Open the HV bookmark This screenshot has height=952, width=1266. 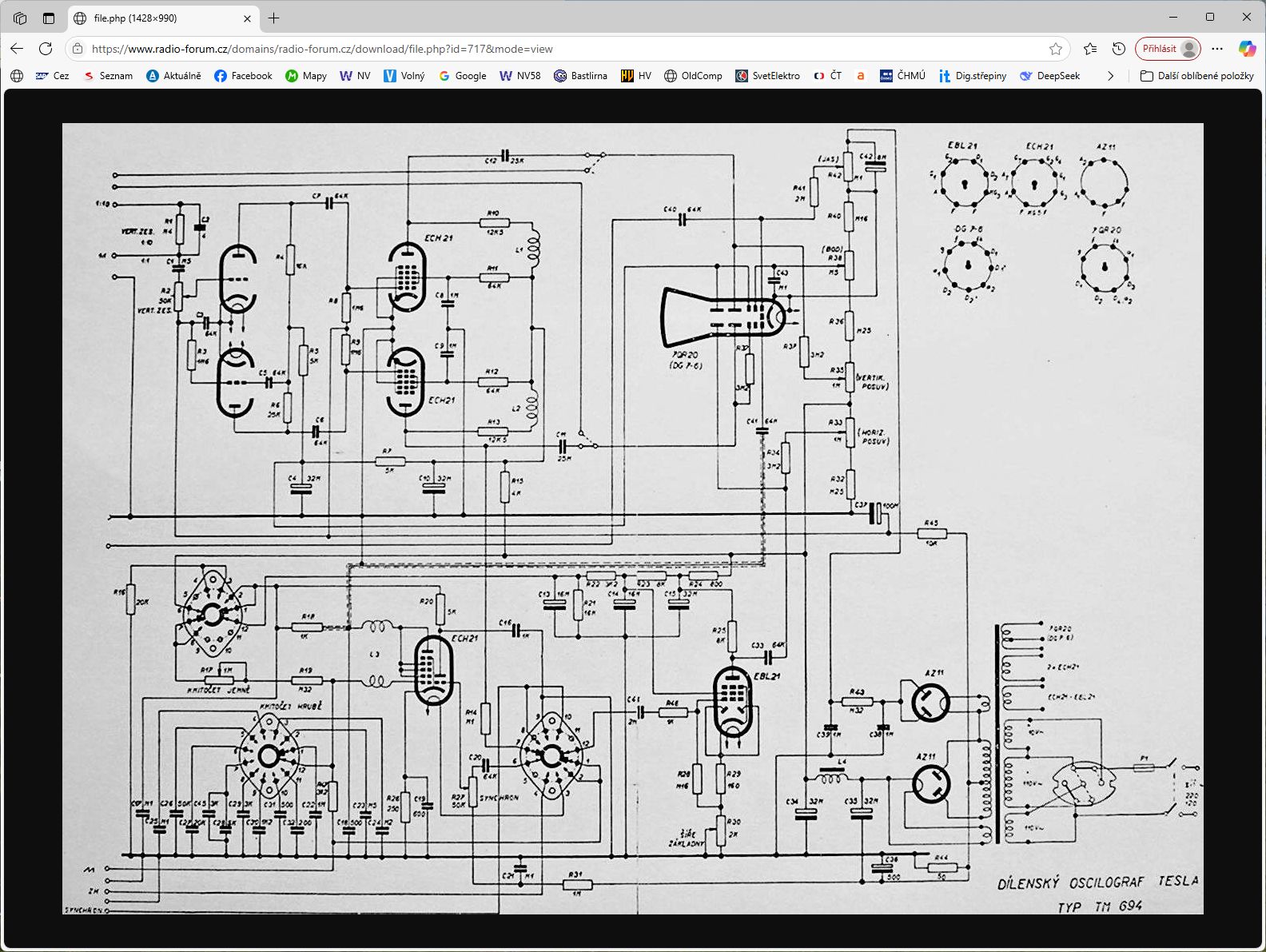(636, 76)
